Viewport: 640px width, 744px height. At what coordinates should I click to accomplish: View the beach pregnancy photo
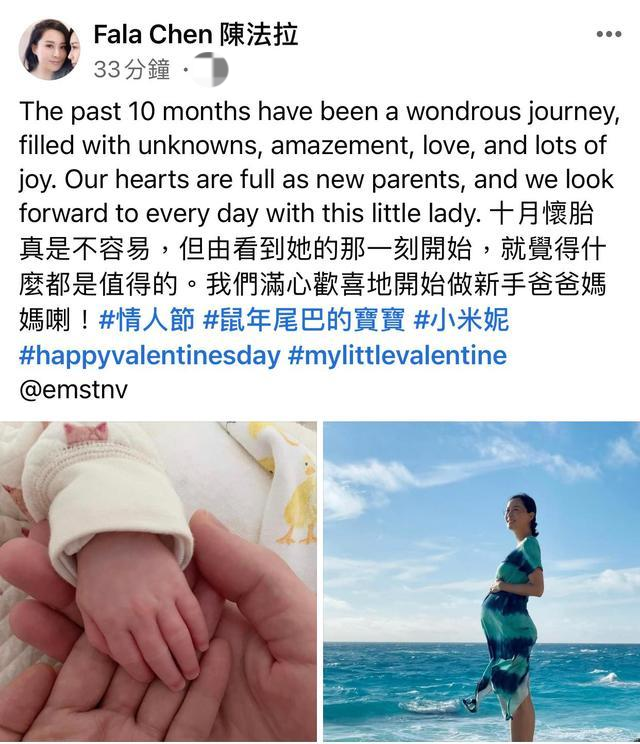482,581
